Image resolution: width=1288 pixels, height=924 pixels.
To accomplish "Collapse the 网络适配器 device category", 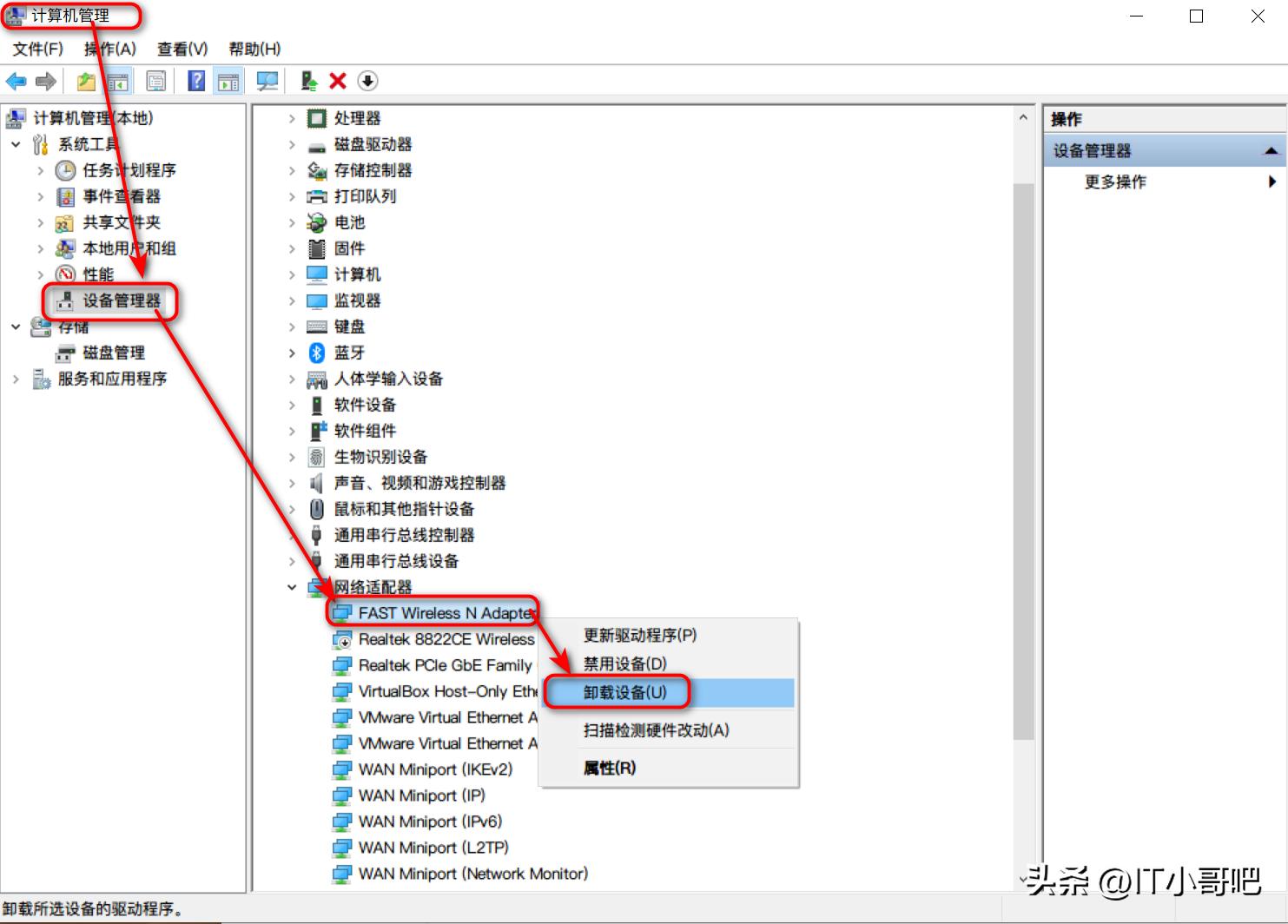I will click(291, 587).
